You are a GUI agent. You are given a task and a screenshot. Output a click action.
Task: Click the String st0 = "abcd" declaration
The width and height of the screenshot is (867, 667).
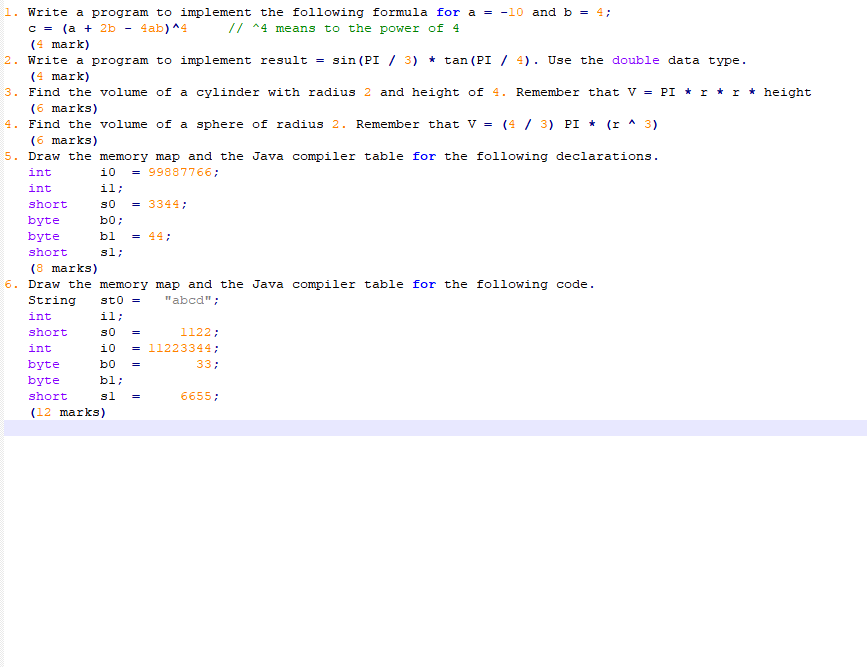coord(125,299)
